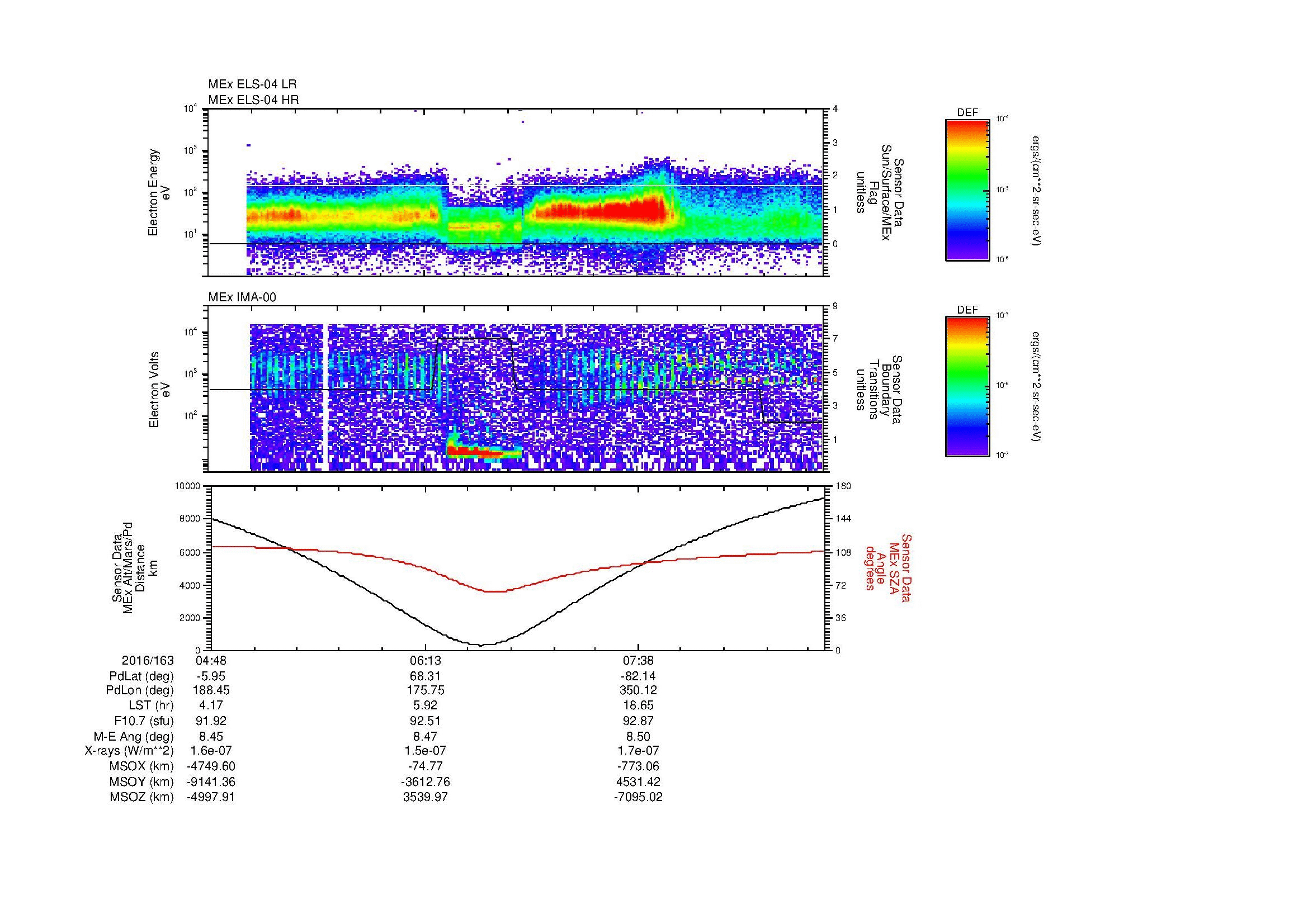Viewport: 1308px width, 924px height.
Task: Click the LST value '18.65'
Action: [x=638, y=706]
